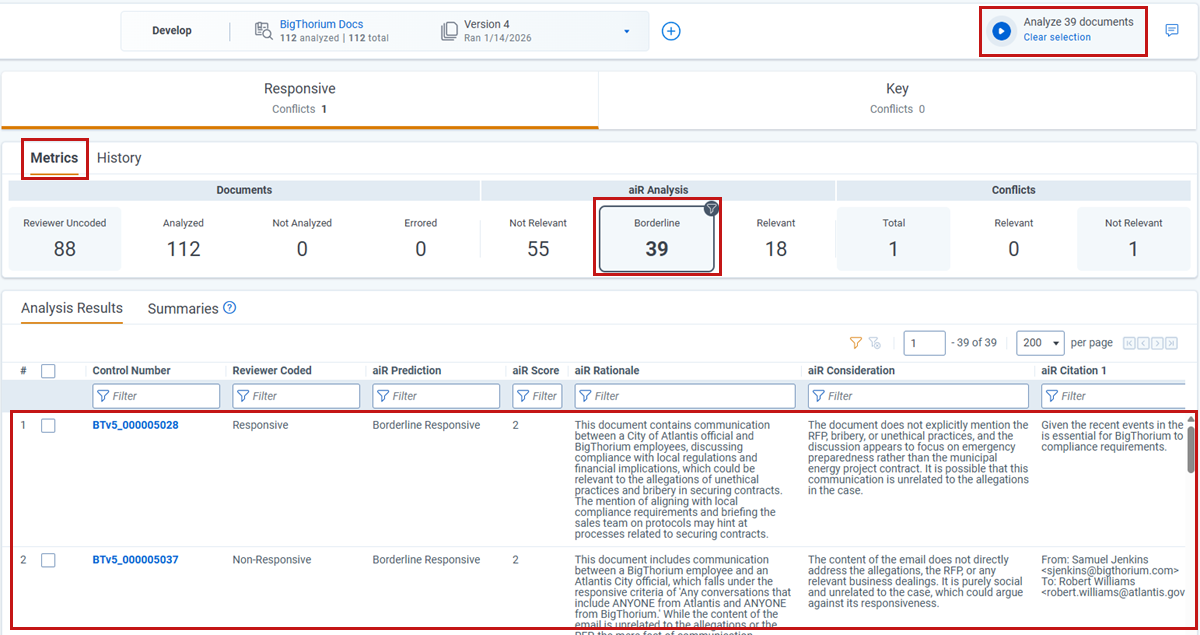Sort by aiR Rationale column header
The height and width of the screenshot is (635, 1200).
pyautogui.click(x=607, y=371)
